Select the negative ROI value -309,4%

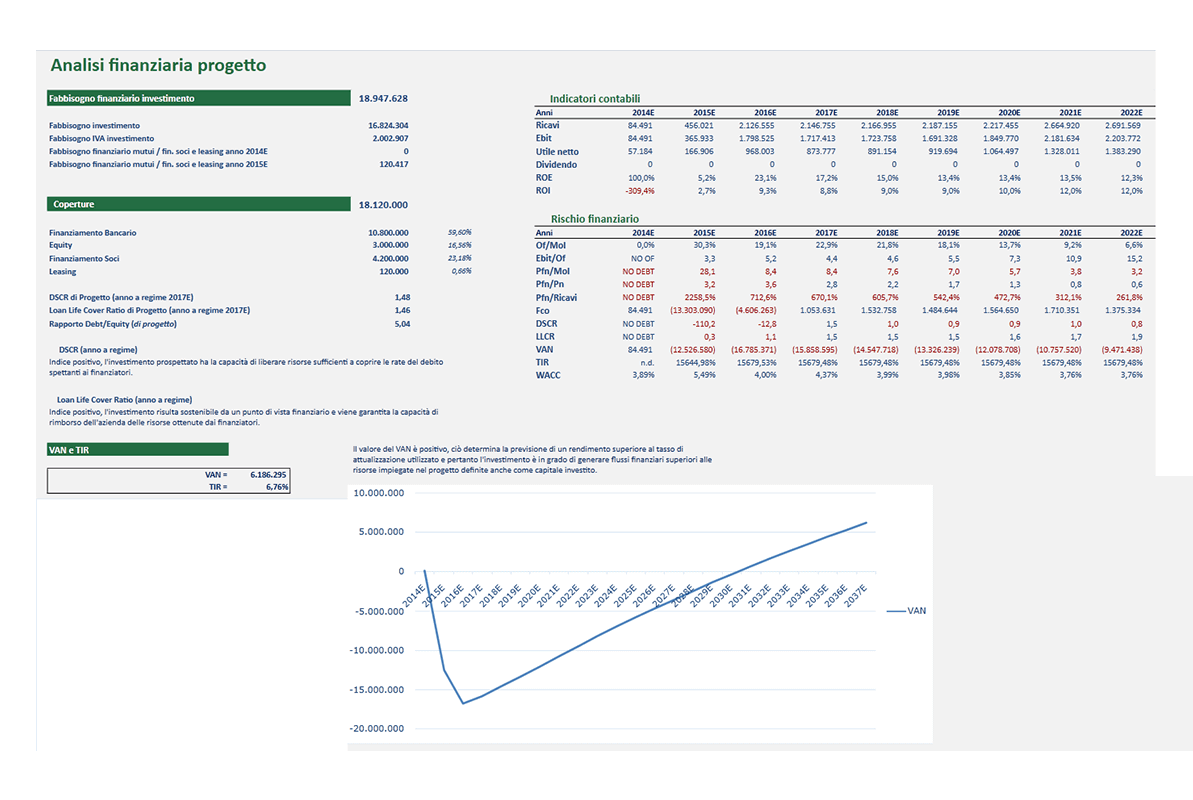(639, 191)
